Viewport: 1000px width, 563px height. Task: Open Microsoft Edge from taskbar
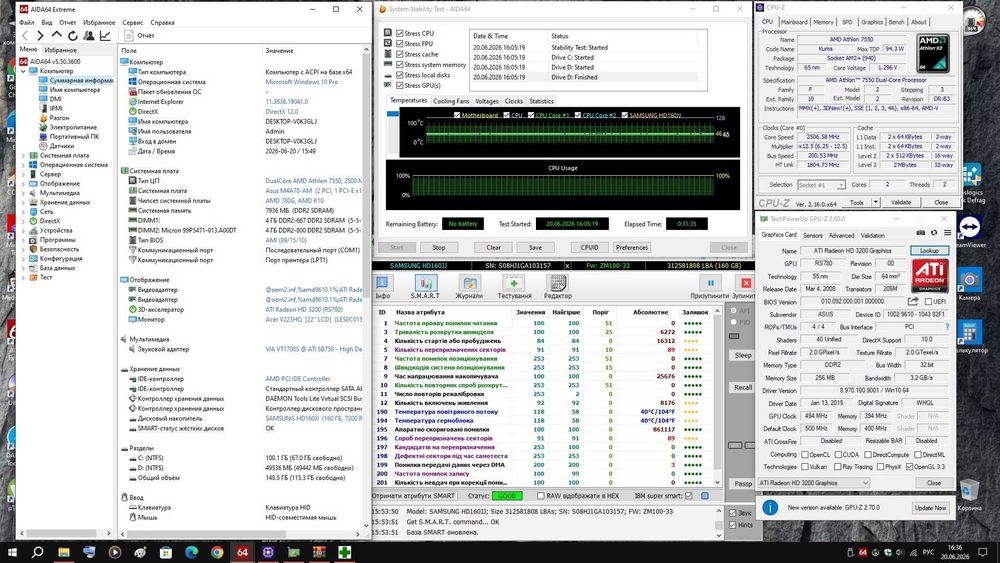pyautogui.click(x=191, y=552)
